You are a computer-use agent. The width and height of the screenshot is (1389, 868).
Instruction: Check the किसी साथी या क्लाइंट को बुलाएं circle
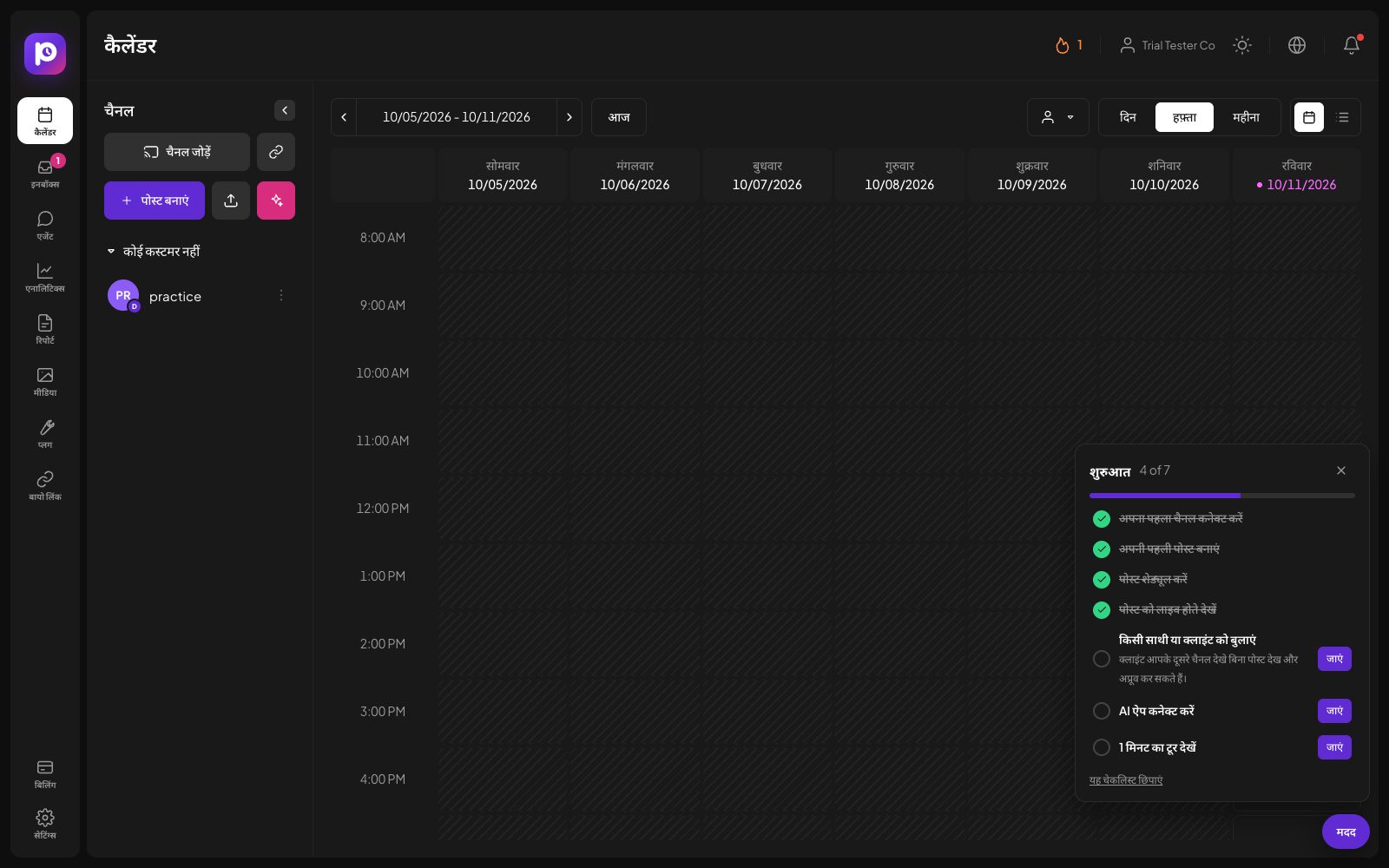1102,659
